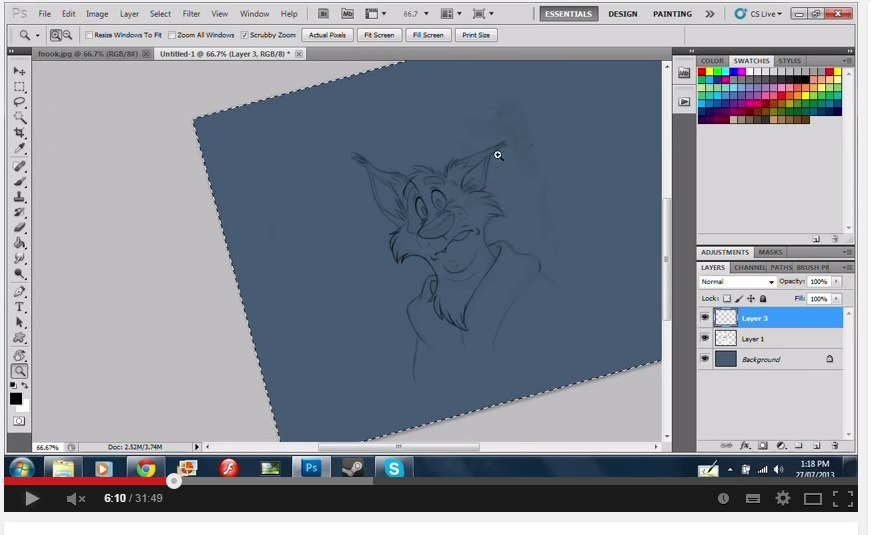Image resolution: width=871 pixels, height=535 pixels.
Task: Select the Rectangular Marquee tool
Action: tap(19, 87)
